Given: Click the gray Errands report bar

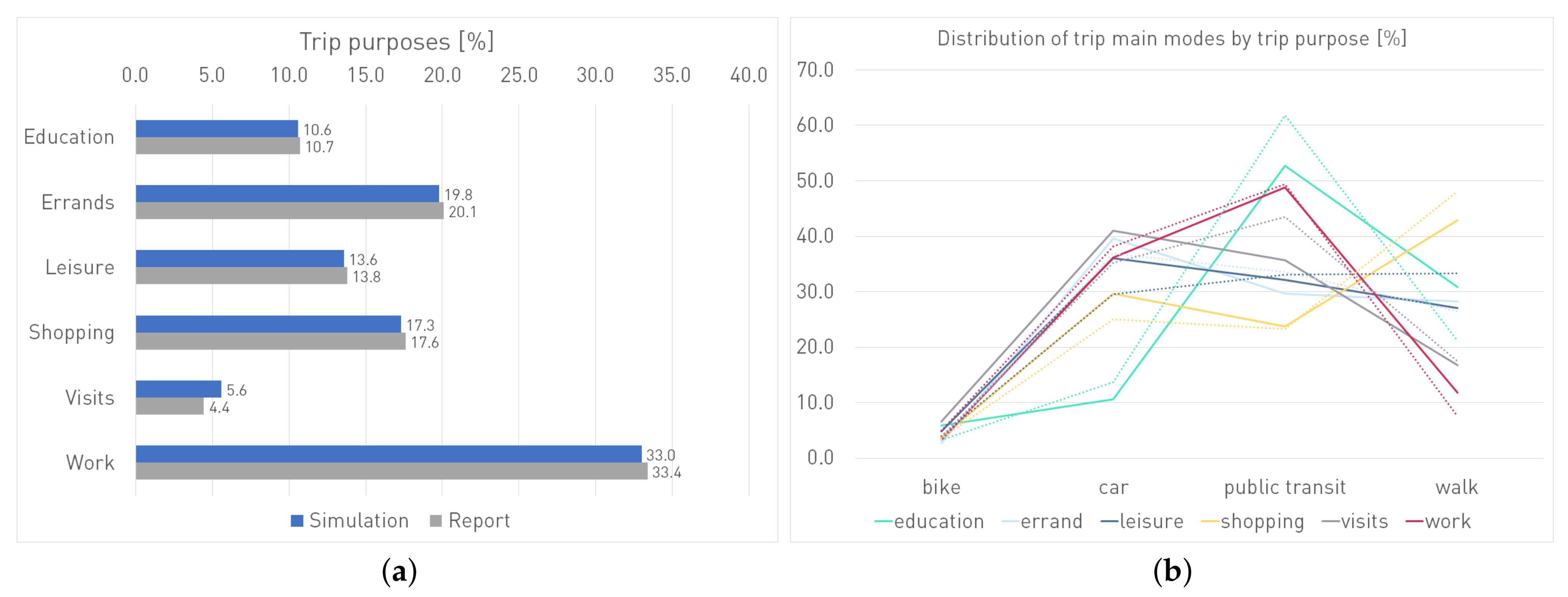Looking at the screenshot, I should click(x=289, y=210).
